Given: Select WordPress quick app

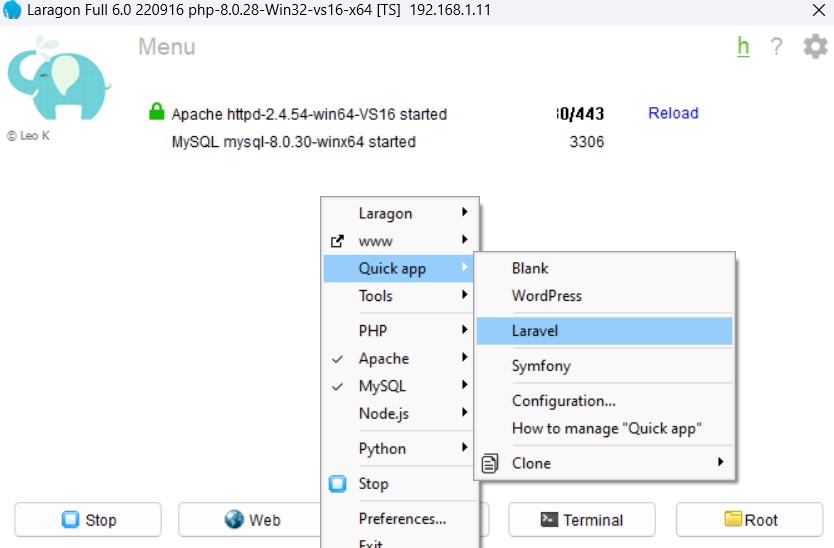Looking at the screenshot, I should click(x=604, y=296).
